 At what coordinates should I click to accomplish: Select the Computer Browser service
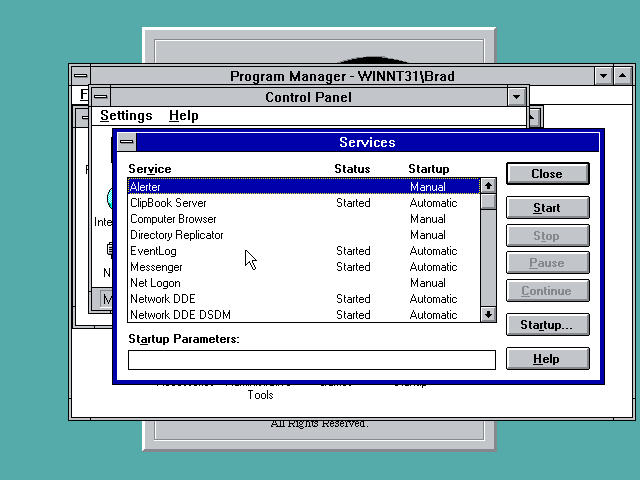[x=304, y=219]
